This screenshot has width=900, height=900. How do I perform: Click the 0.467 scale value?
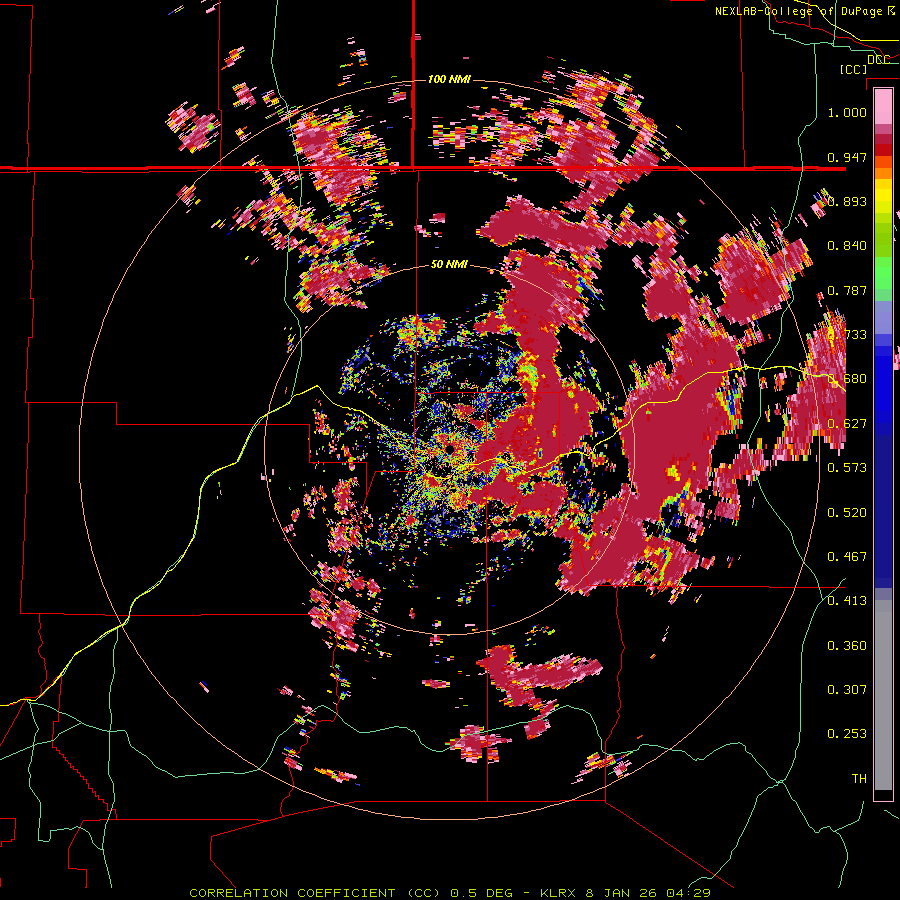point(847,556)
